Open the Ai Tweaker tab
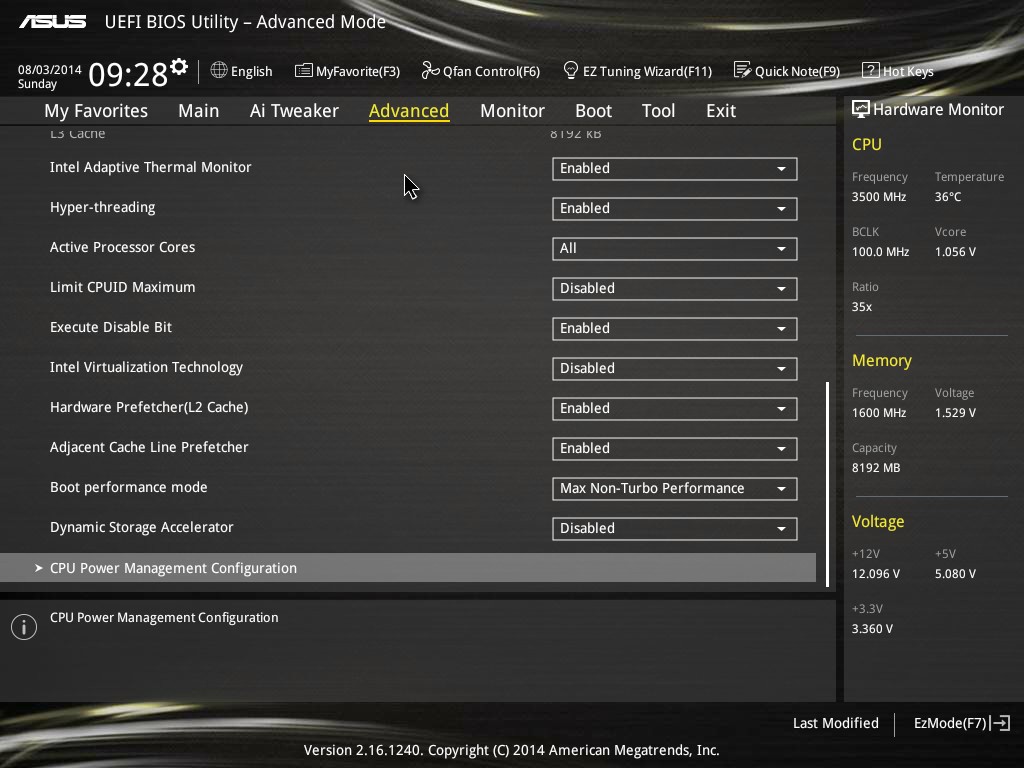The height and width of the screenshot is (768, 1024). pos(294,111)
